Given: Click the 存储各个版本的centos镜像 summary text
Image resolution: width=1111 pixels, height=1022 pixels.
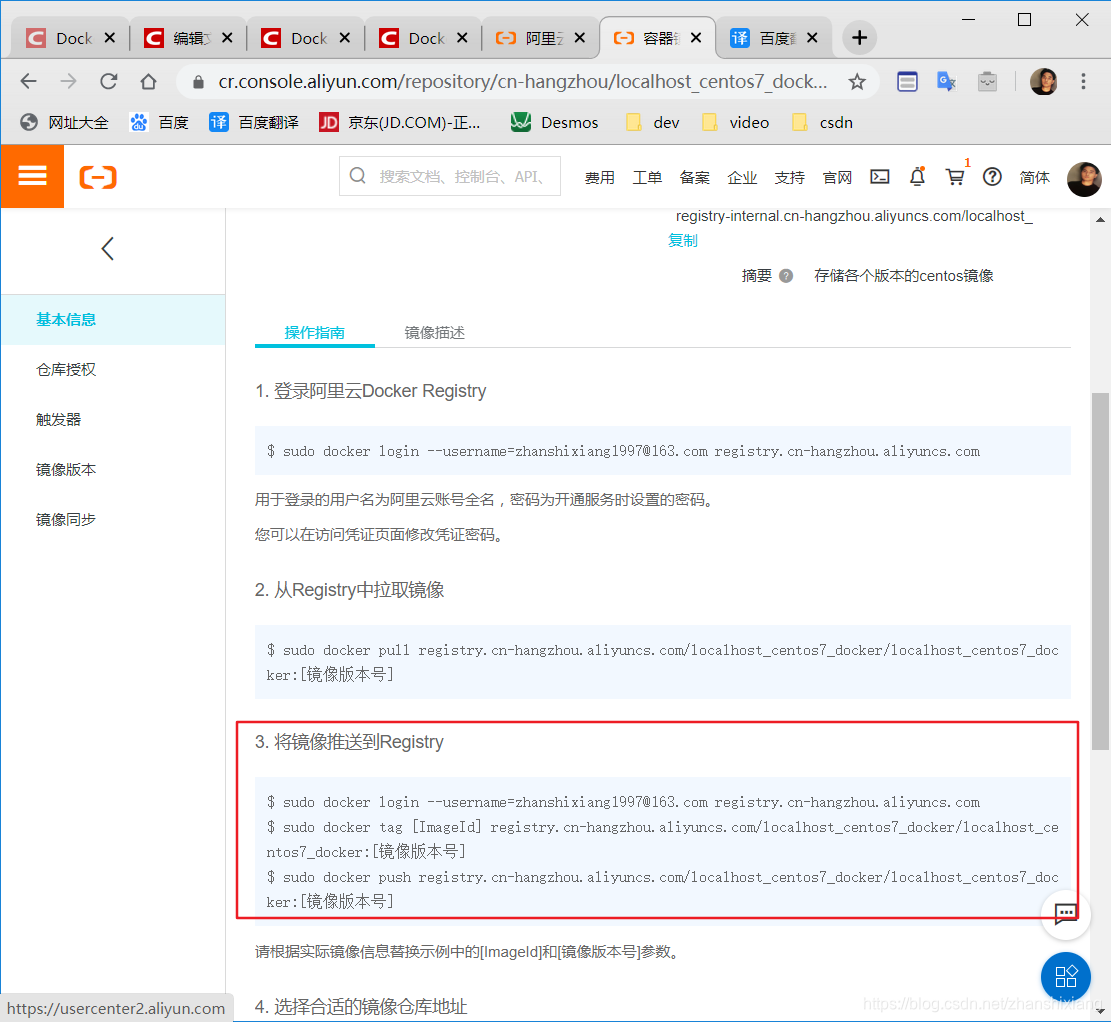Looking at the screenshot, I should tap(903, 276).
